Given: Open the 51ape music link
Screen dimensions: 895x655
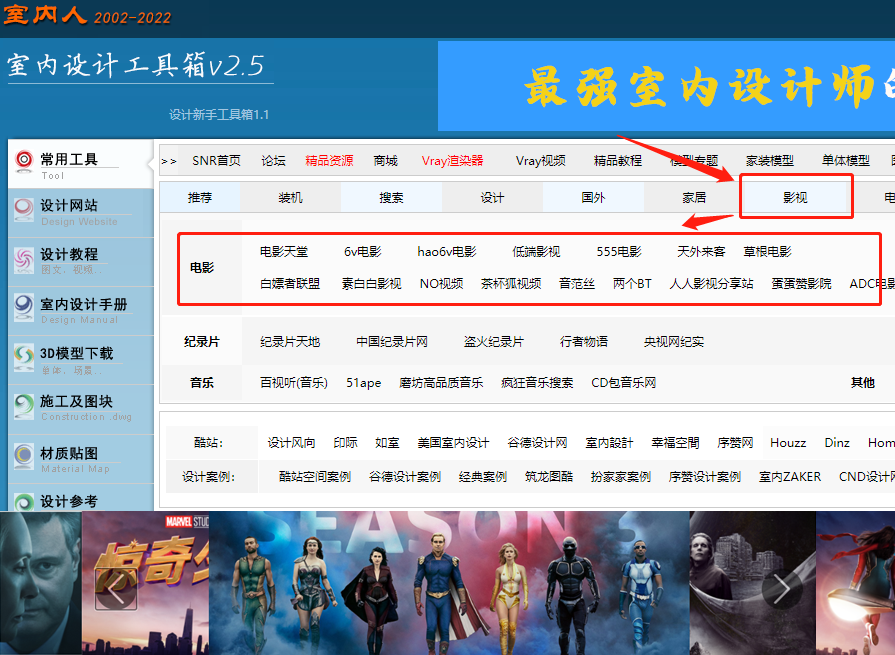Looking at the screenshot, I should (x=364, y=383).
